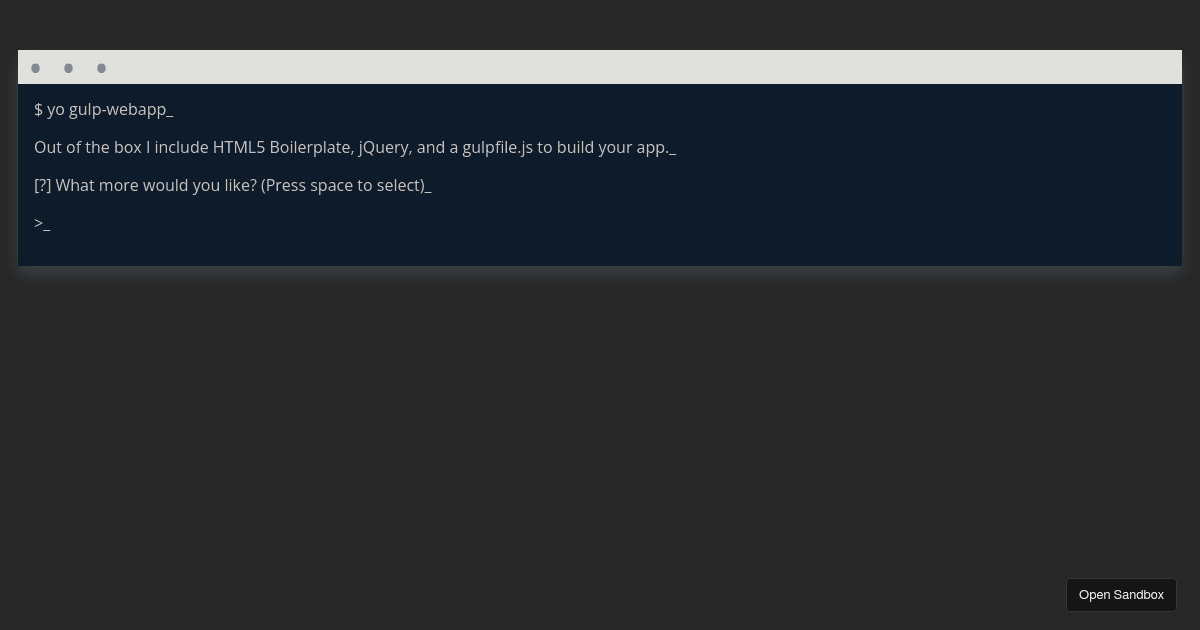Click the middle window control dot
The width and height of the screenshot is (1200, 630).
tap(68, 67)
